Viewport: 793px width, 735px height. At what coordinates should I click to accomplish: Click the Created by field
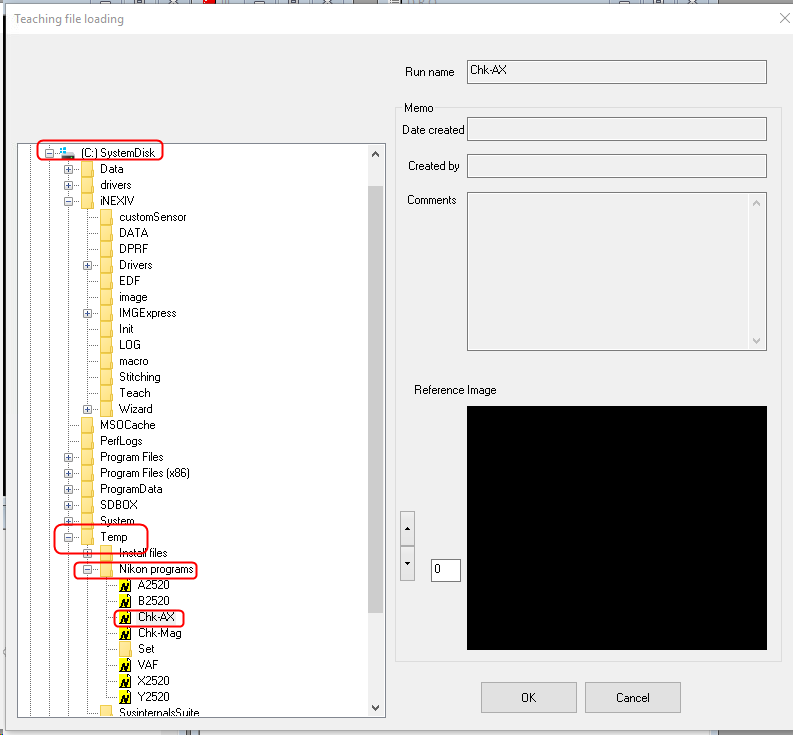pos(616,166)
